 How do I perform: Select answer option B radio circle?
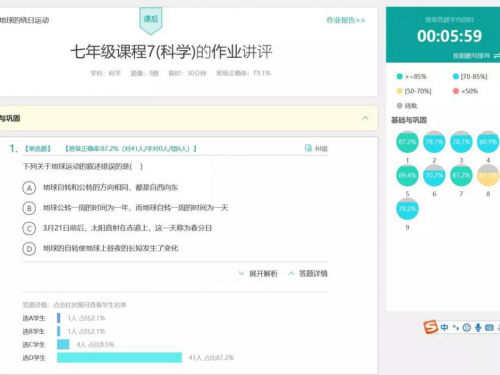click(x=29, y=208)
